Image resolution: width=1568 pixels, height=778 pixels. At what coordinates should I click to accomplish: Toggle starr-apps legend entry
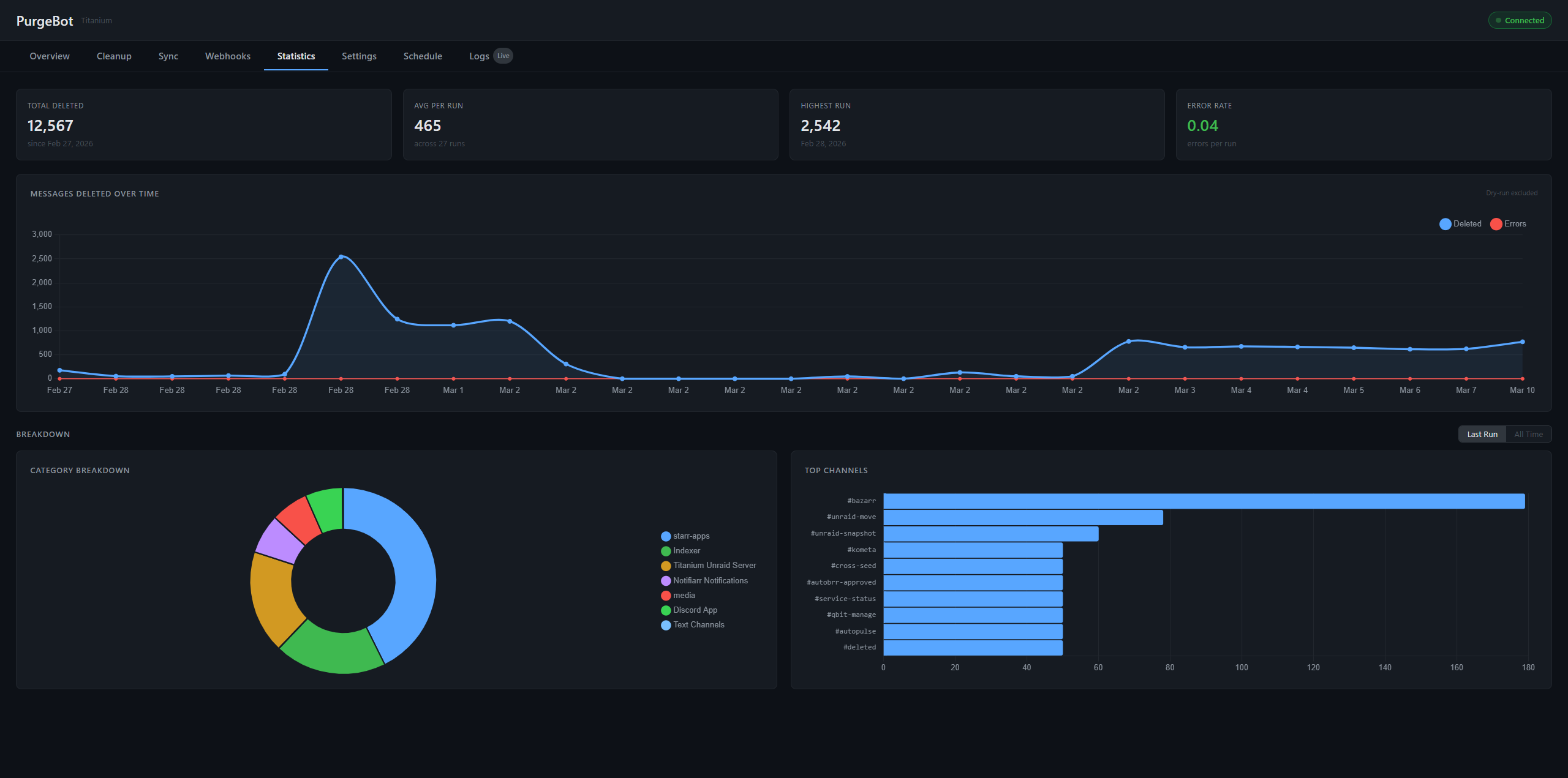pos(685,536)
